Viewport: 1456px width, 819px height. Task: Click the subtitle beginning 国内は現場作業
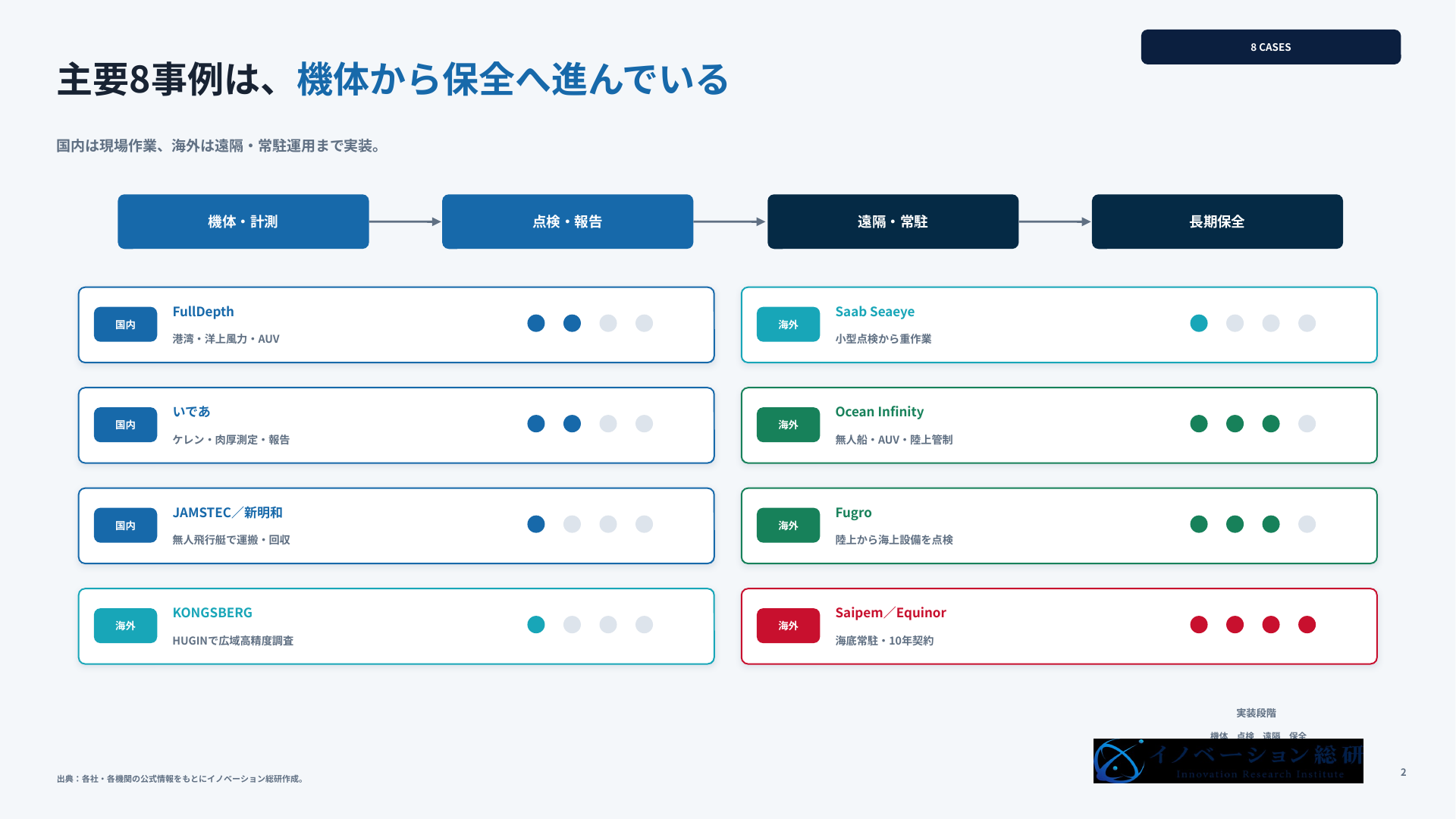click(219, 146)
